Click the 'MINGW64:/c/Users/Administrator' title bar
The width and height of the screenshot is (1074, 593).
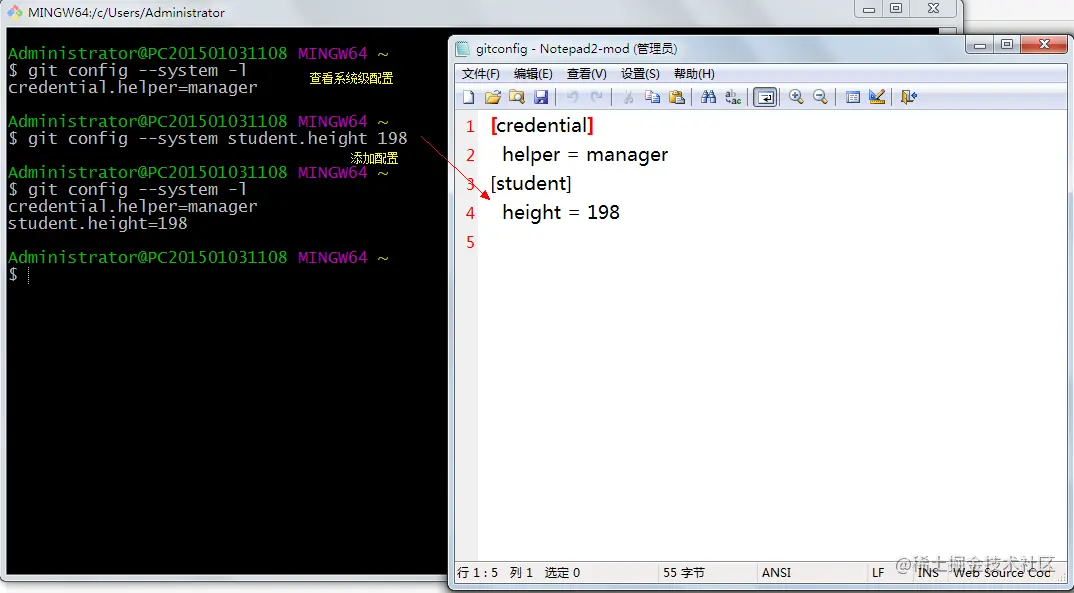coord(126,12)
